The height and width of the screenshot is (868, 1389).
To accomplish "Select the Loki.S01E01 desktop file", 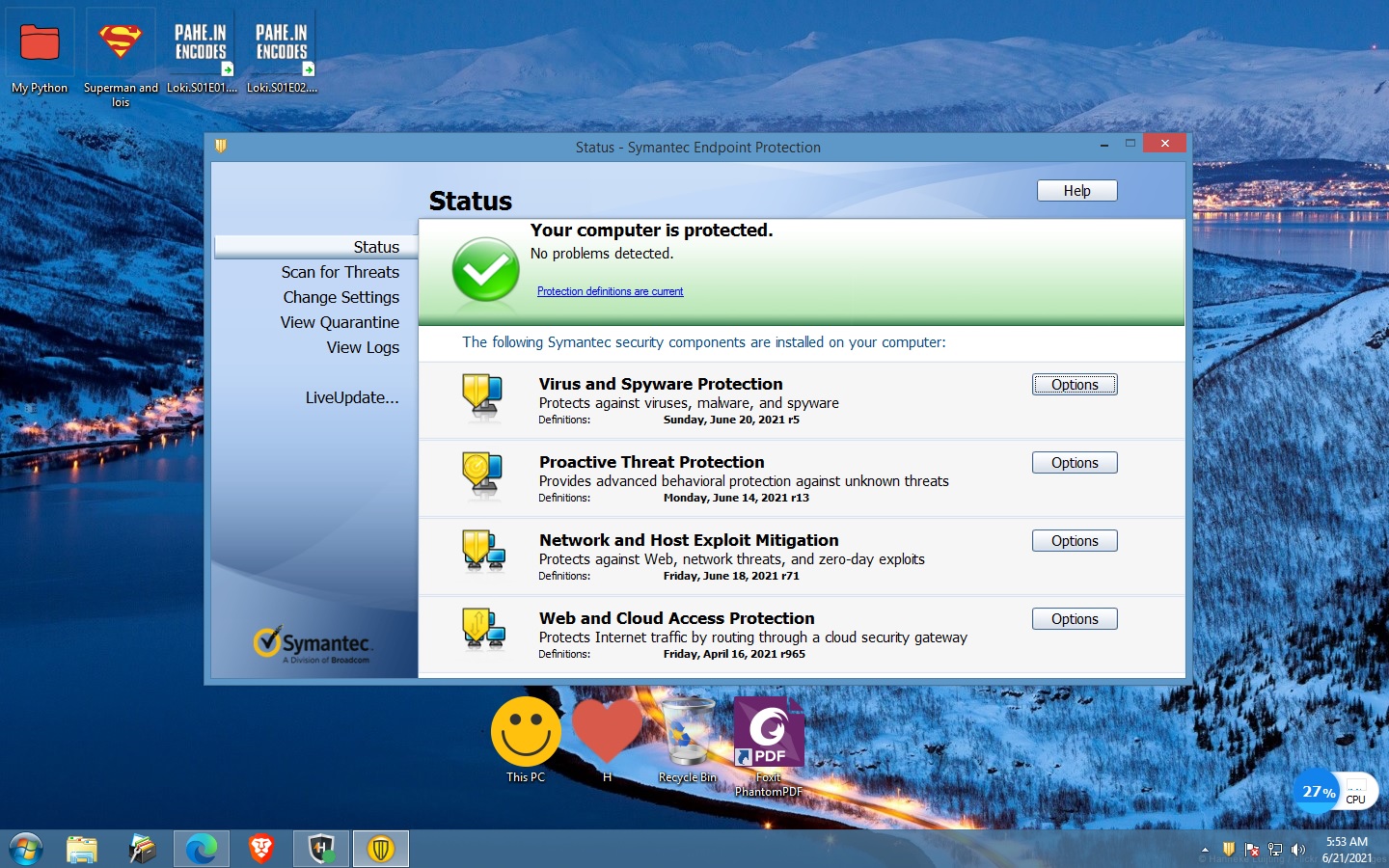I will tap(201, 52).
